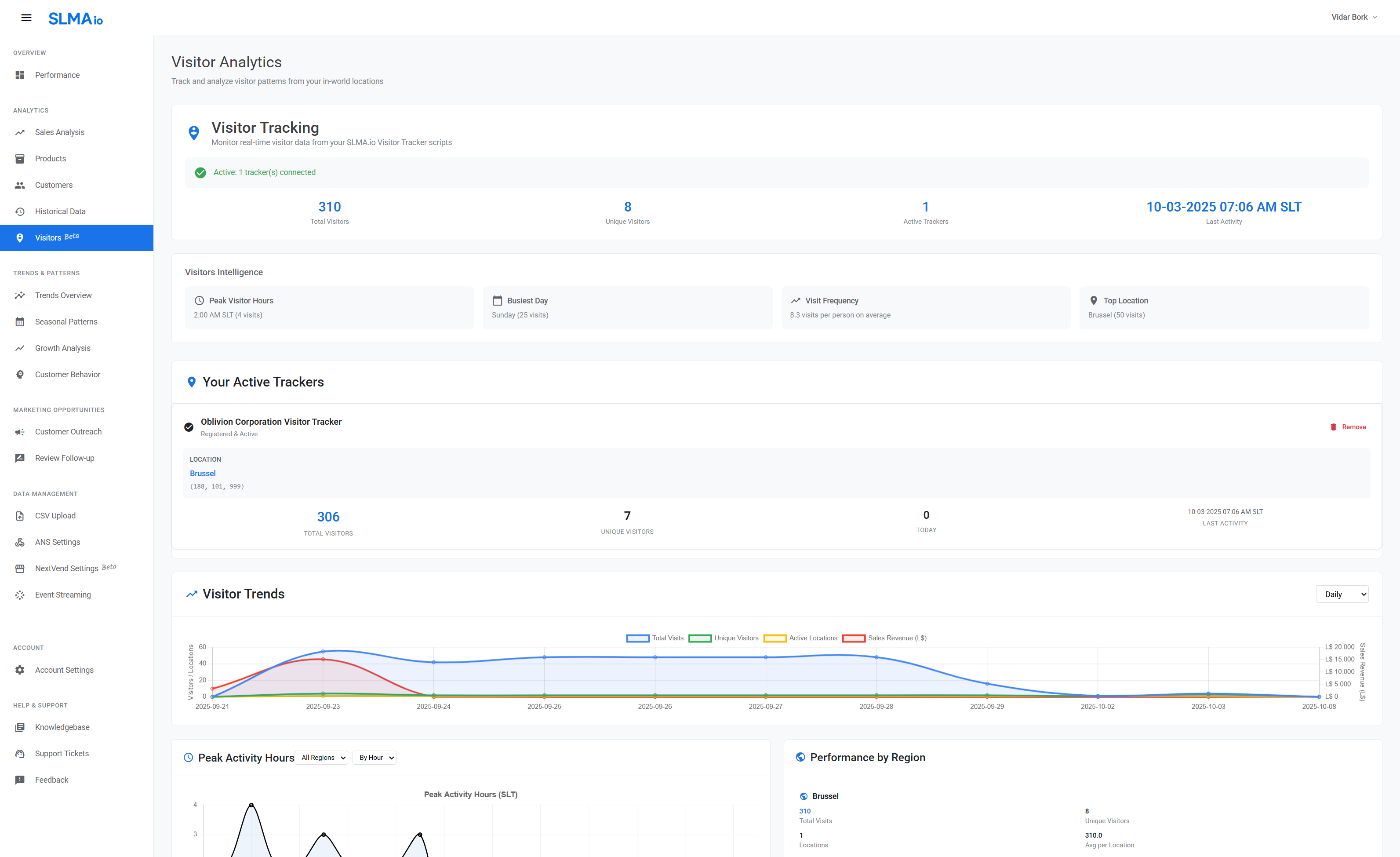This screenshot has width=1400, height=857.
Task: Click the hamburger menu icon
Action: (26, 18)
